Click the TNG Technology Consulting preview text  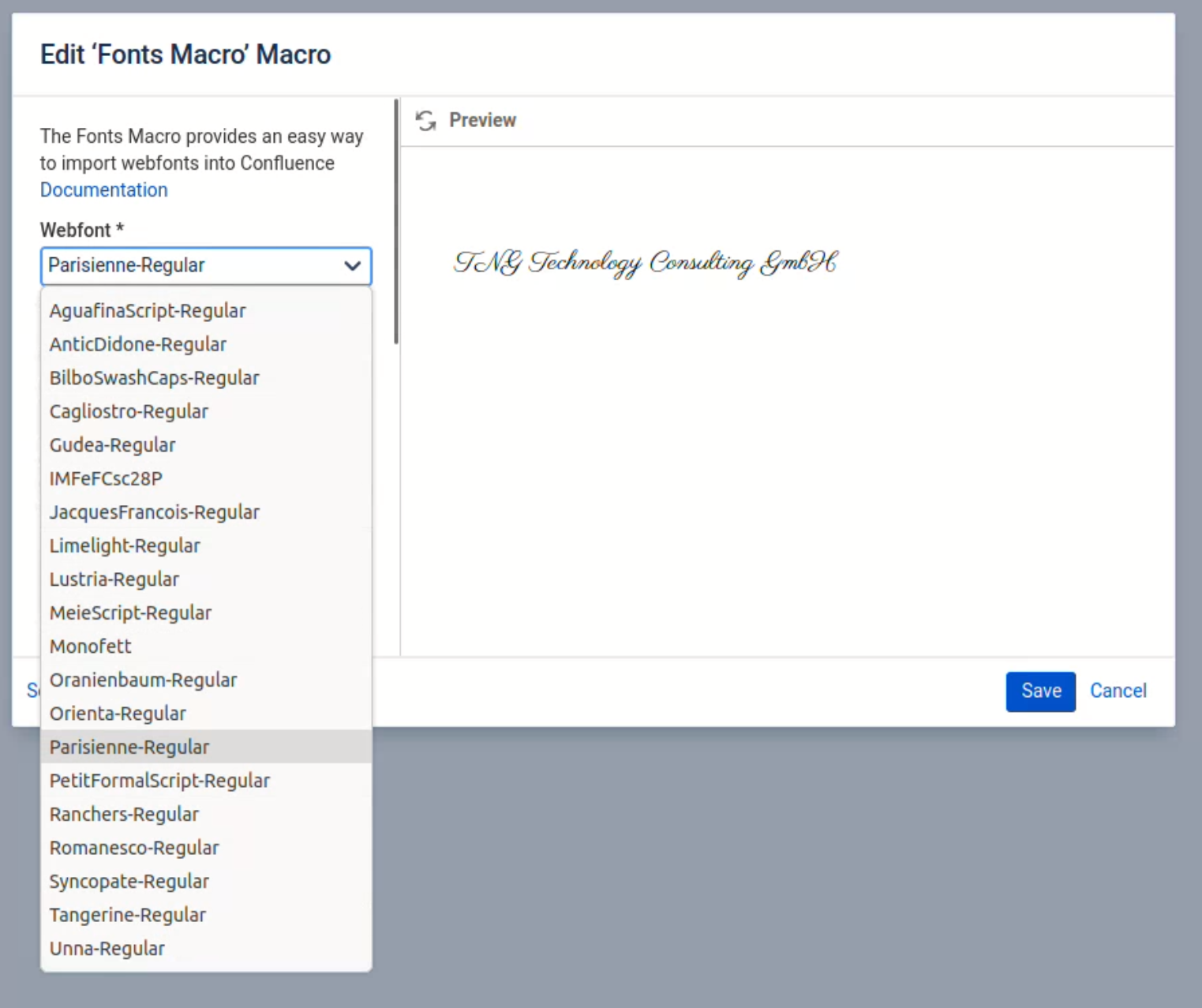646,262
